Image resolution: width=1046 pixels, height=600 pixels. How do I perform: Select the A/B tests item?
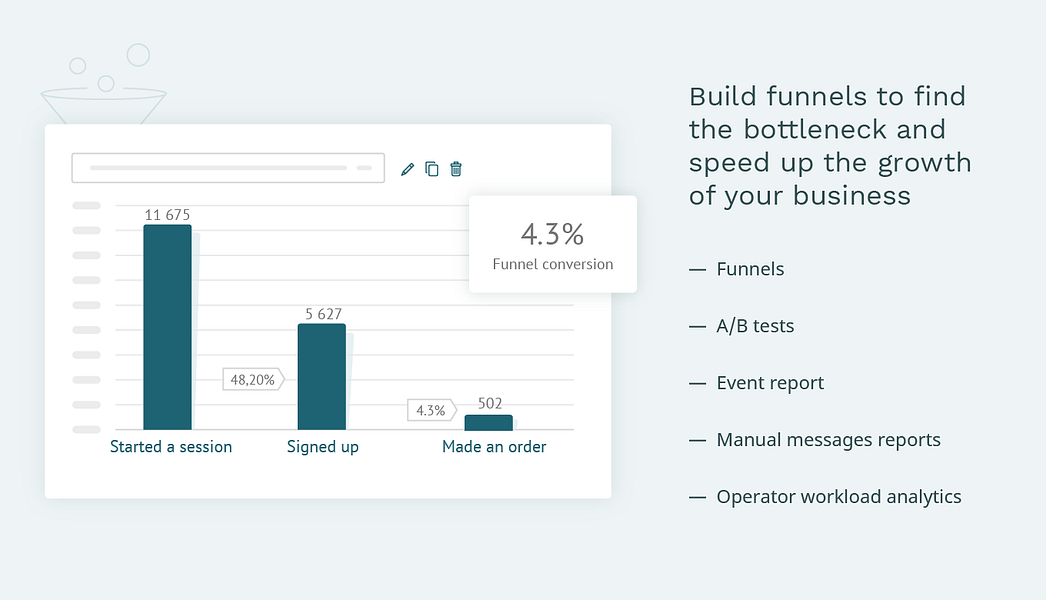pos(755,326)
